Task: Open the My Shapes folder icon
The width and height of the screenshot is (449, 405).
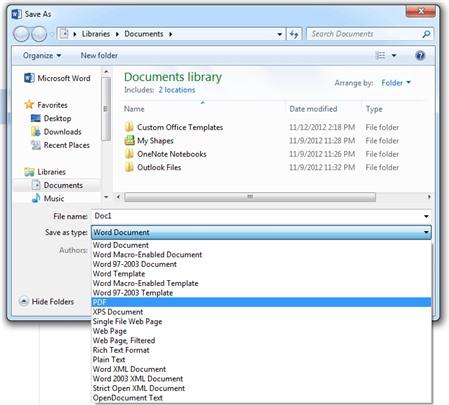Action: pyautogui.click(x=129, y=140)
